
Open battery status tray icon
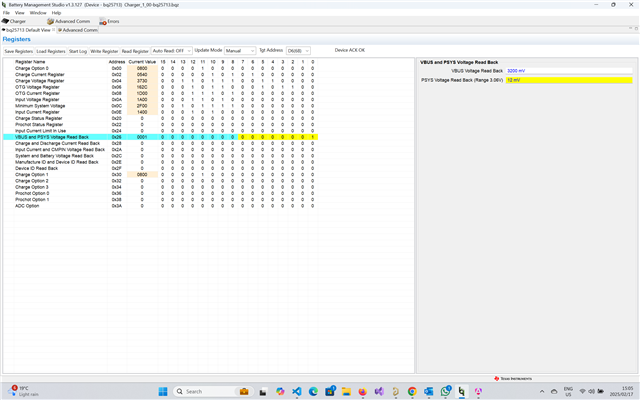pos(601,391)
